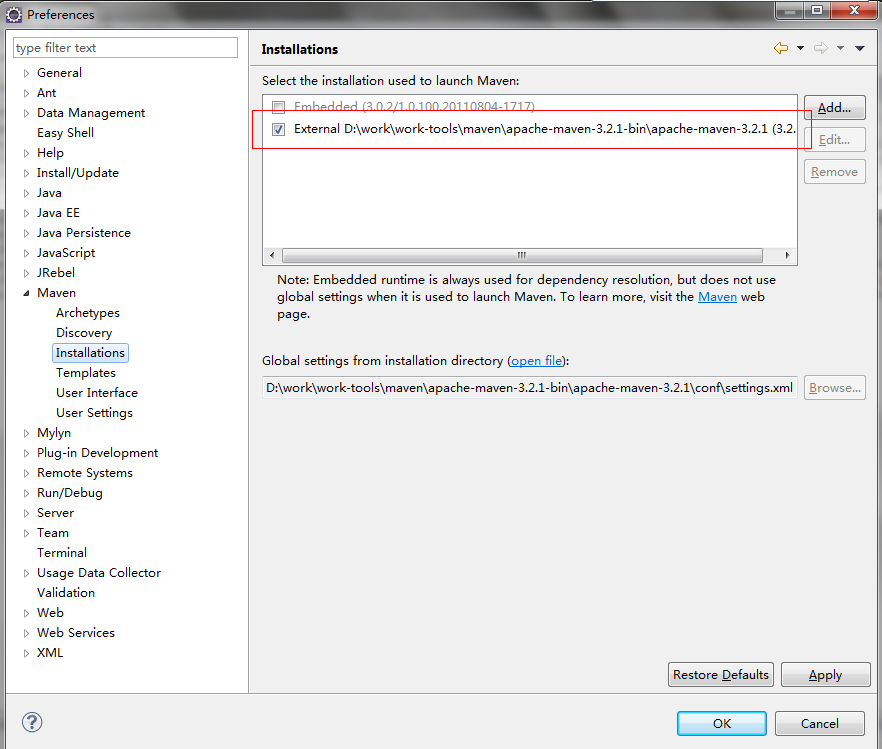Select Usage Data Collector item

click(99, 573)
